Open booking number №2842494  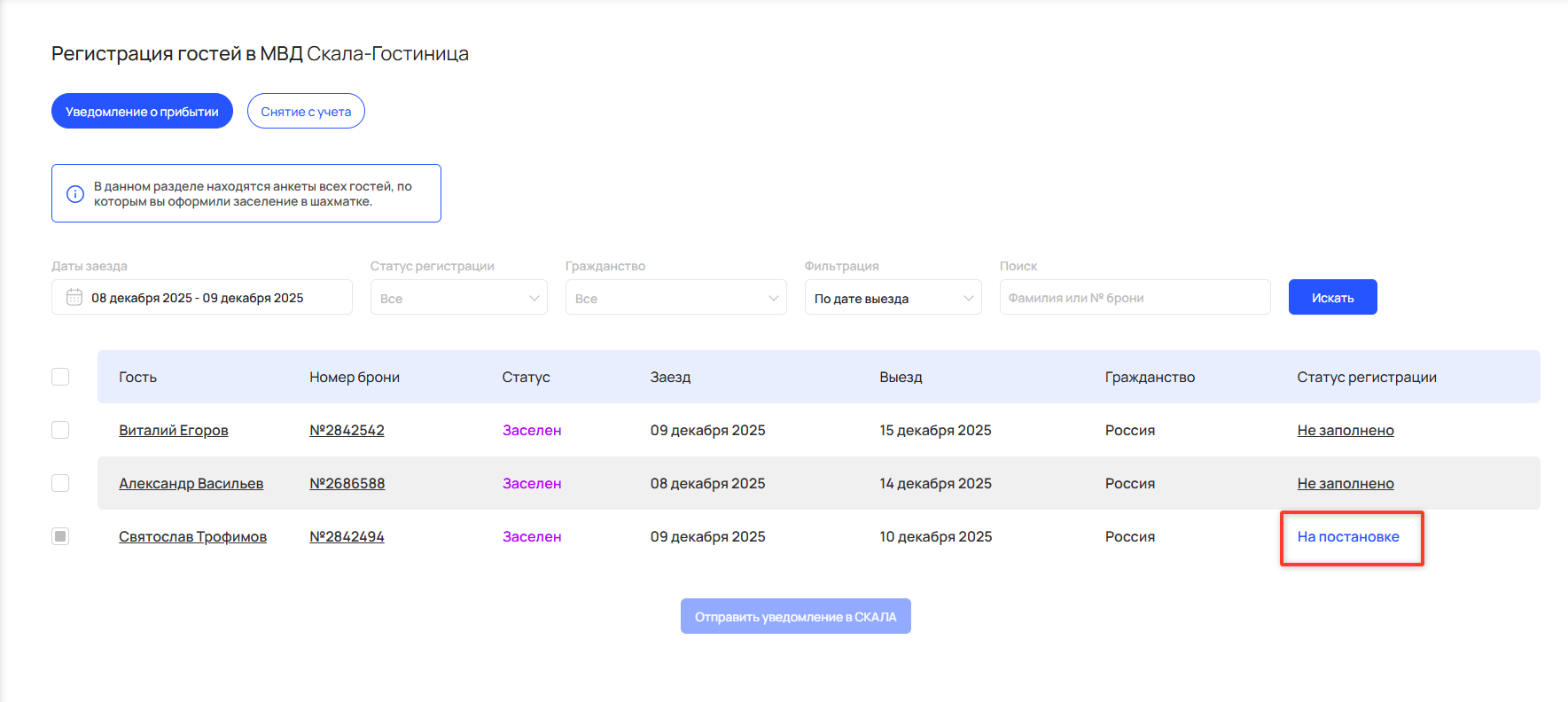tap(347, 537)
